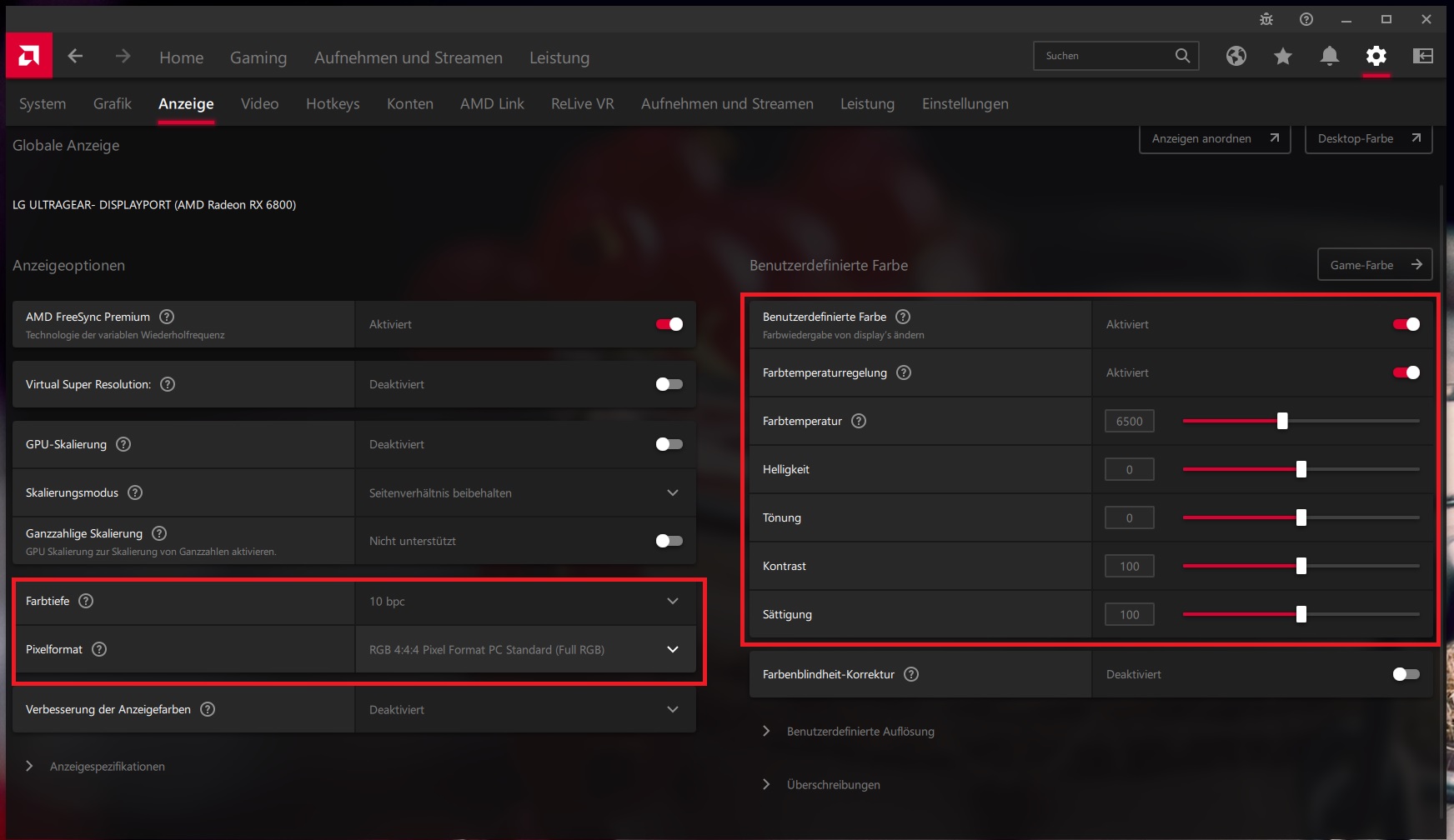
Task: Switch to the AMD Link tab
Action: 492,103
